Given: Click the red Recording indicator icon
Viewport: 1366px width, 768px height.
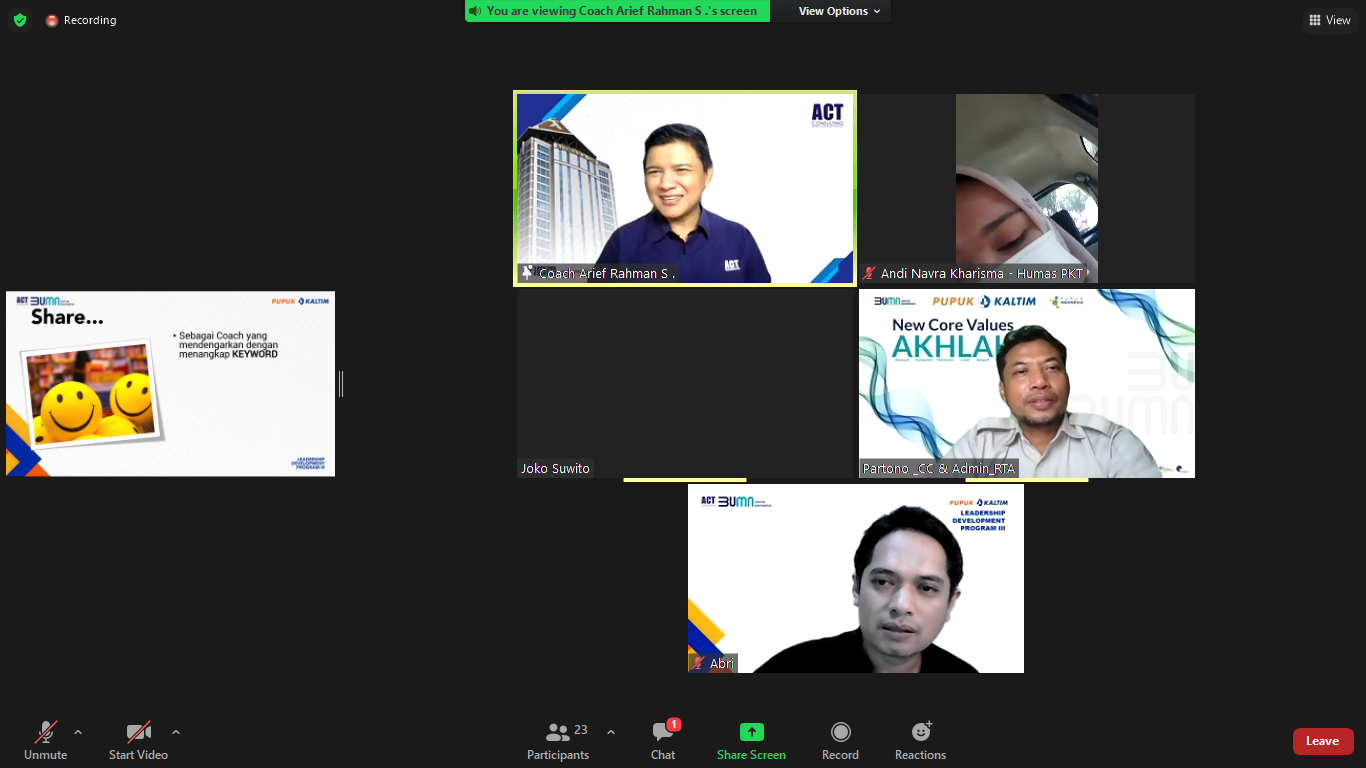Looking at the screenshot, I should coord(52,20).
